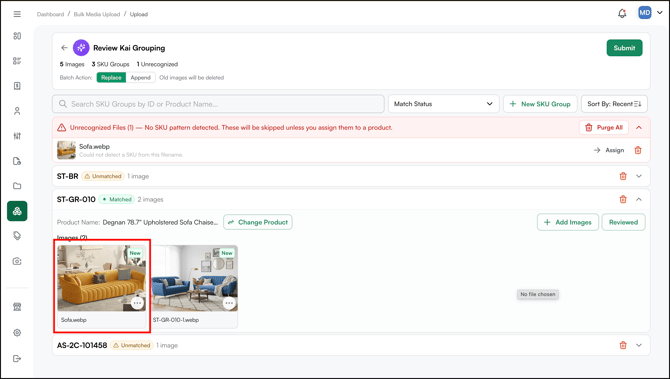
Task: Expand the ST-BR group
Action: point(639,176)
